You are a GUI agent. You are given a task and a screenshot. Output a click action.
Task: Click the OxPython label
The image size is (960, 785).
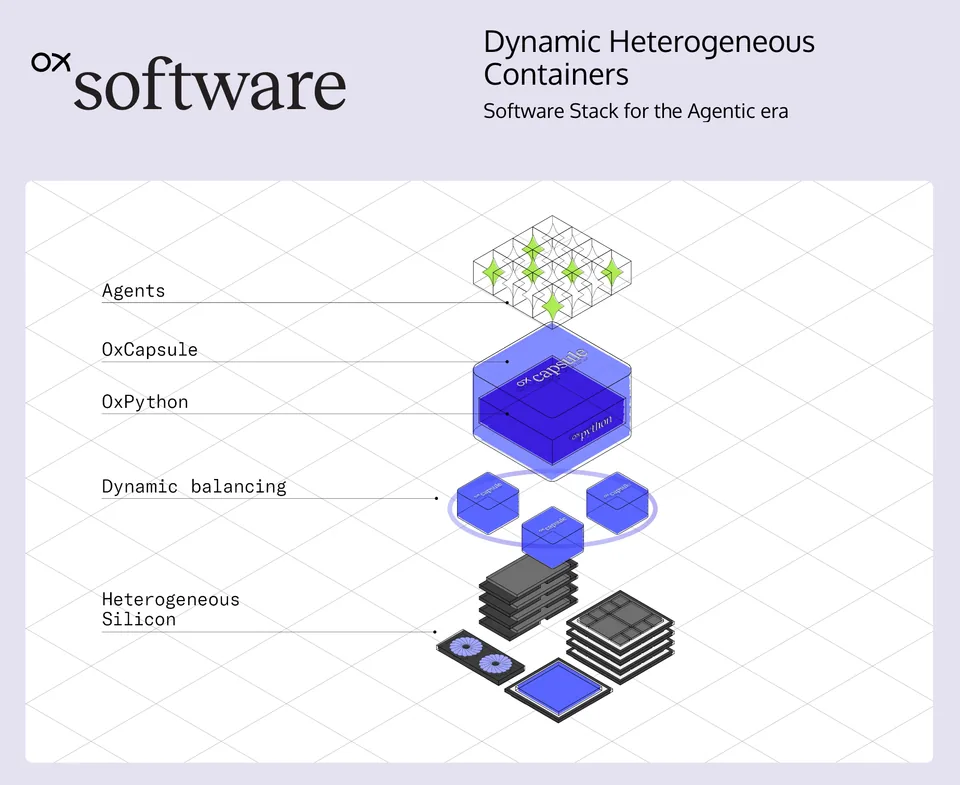click(x=145, y=402)
